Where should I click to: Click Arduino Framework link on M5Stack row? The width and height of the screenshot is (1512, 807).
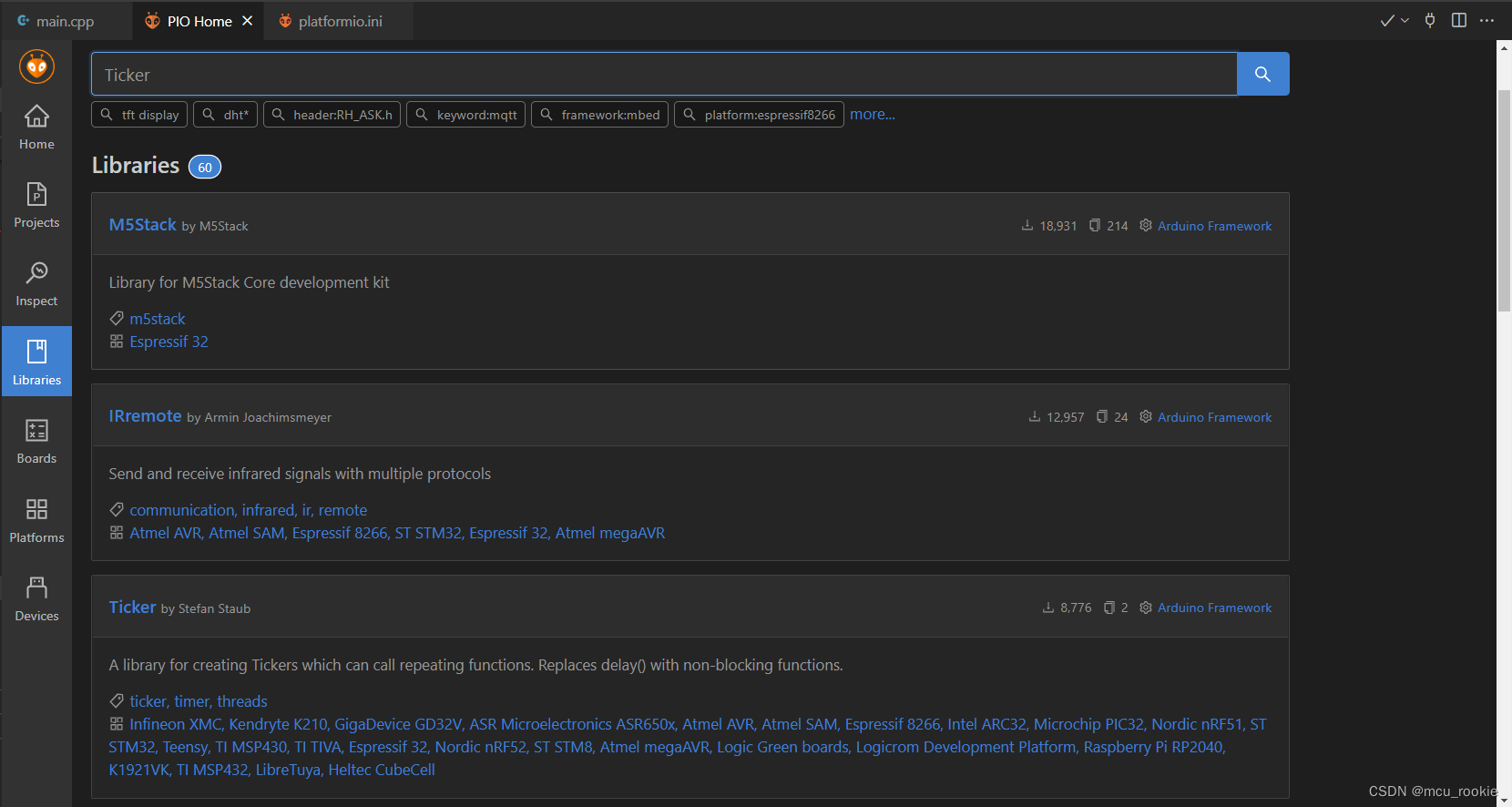coord(1214,226)
